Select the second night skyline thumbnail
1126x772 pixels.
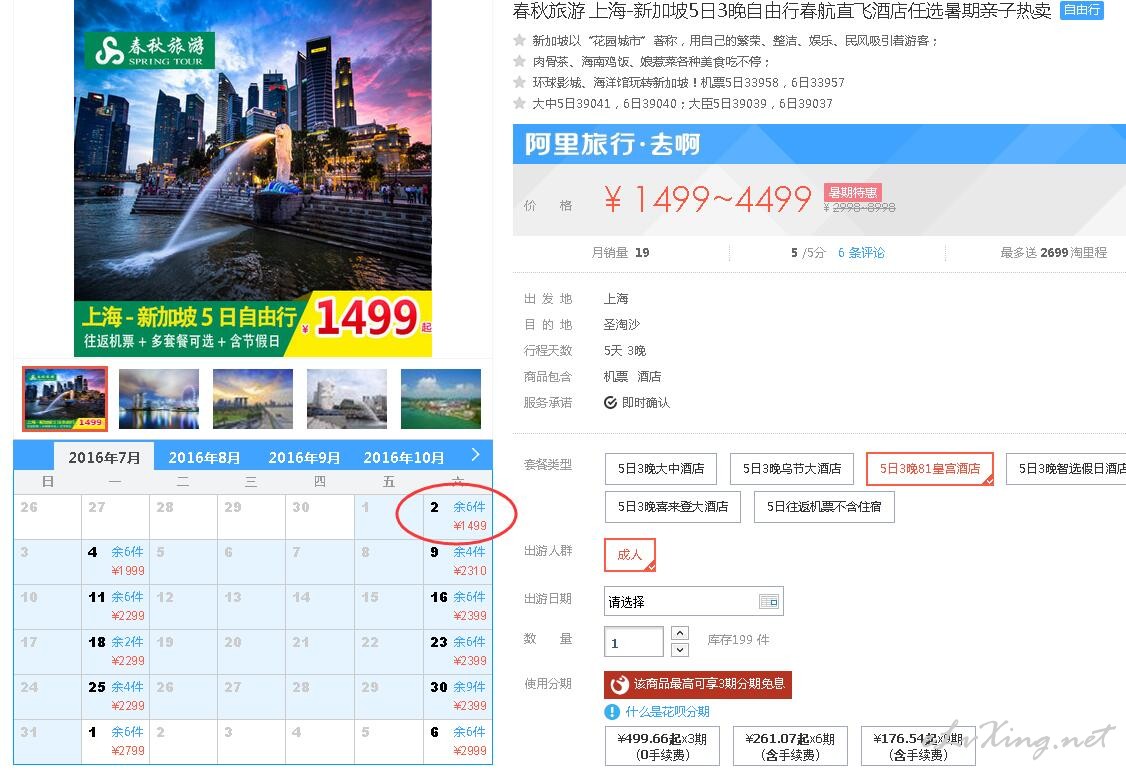pos(159,399)
